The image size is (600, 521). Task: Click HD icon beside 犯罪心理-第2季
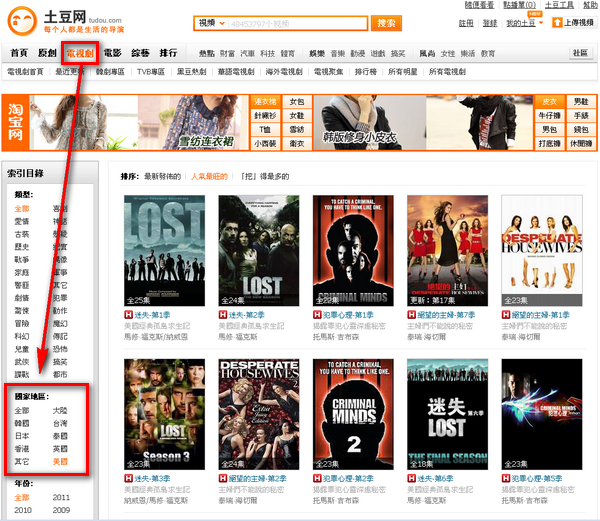317,479
